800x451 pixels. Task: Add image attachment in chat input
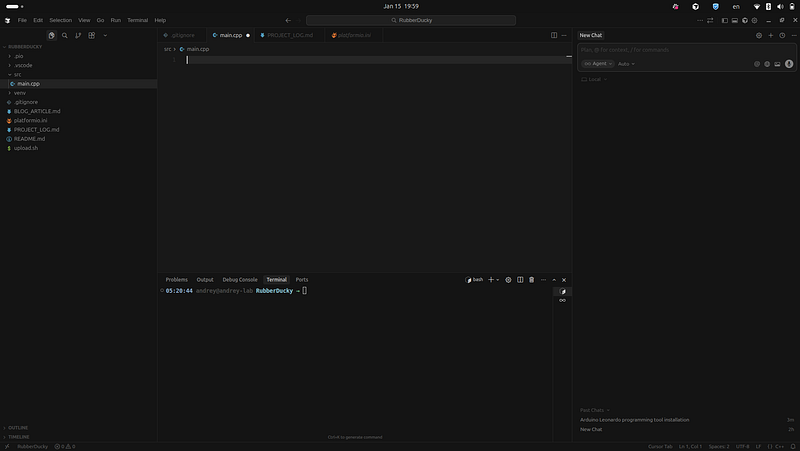click(x=777, y=64)
